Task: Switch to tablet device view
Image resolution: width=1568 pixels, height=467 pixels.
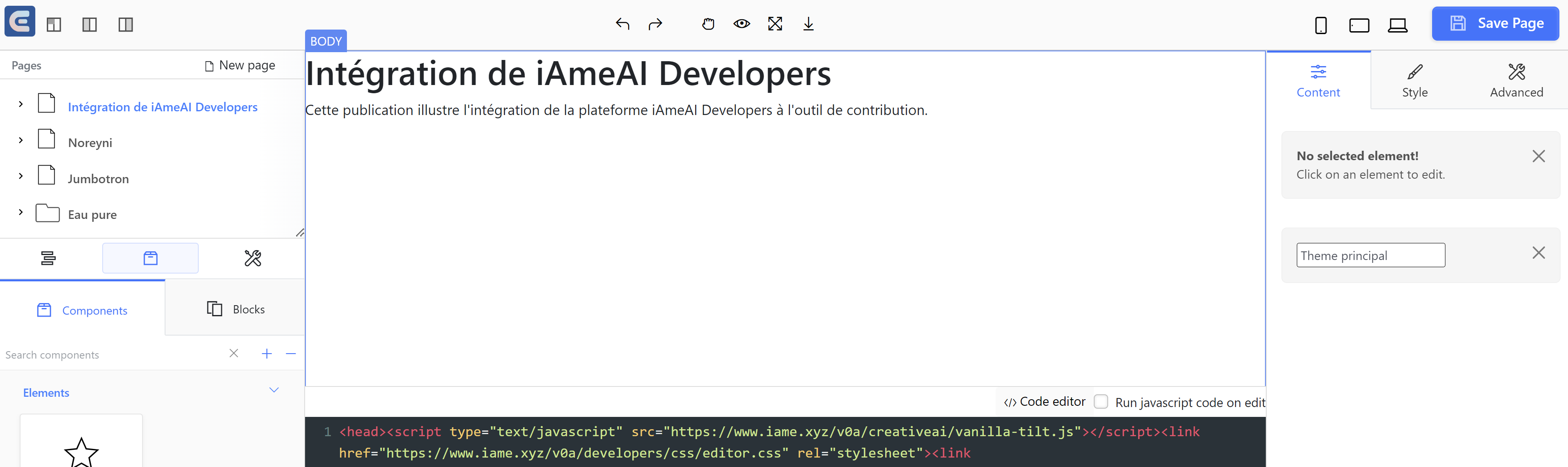Action: (x=1359, y=25)
